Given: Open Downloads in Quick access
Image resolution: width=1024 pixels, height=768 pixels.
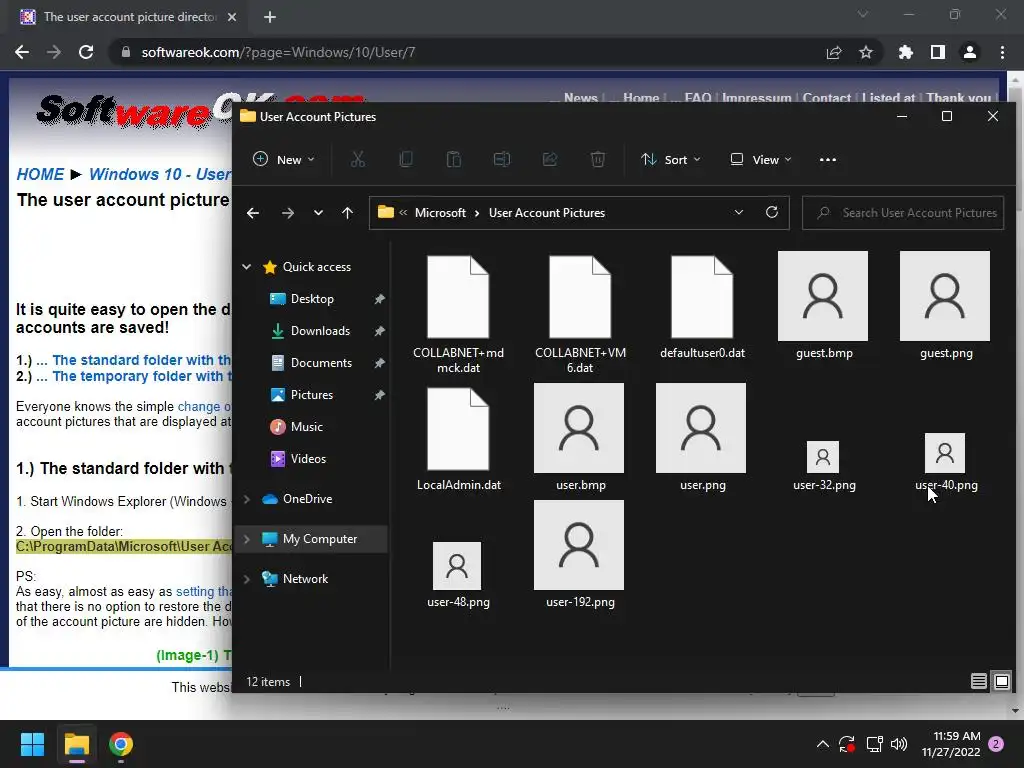Looking at the screenshot, I should tap(320, 330).
